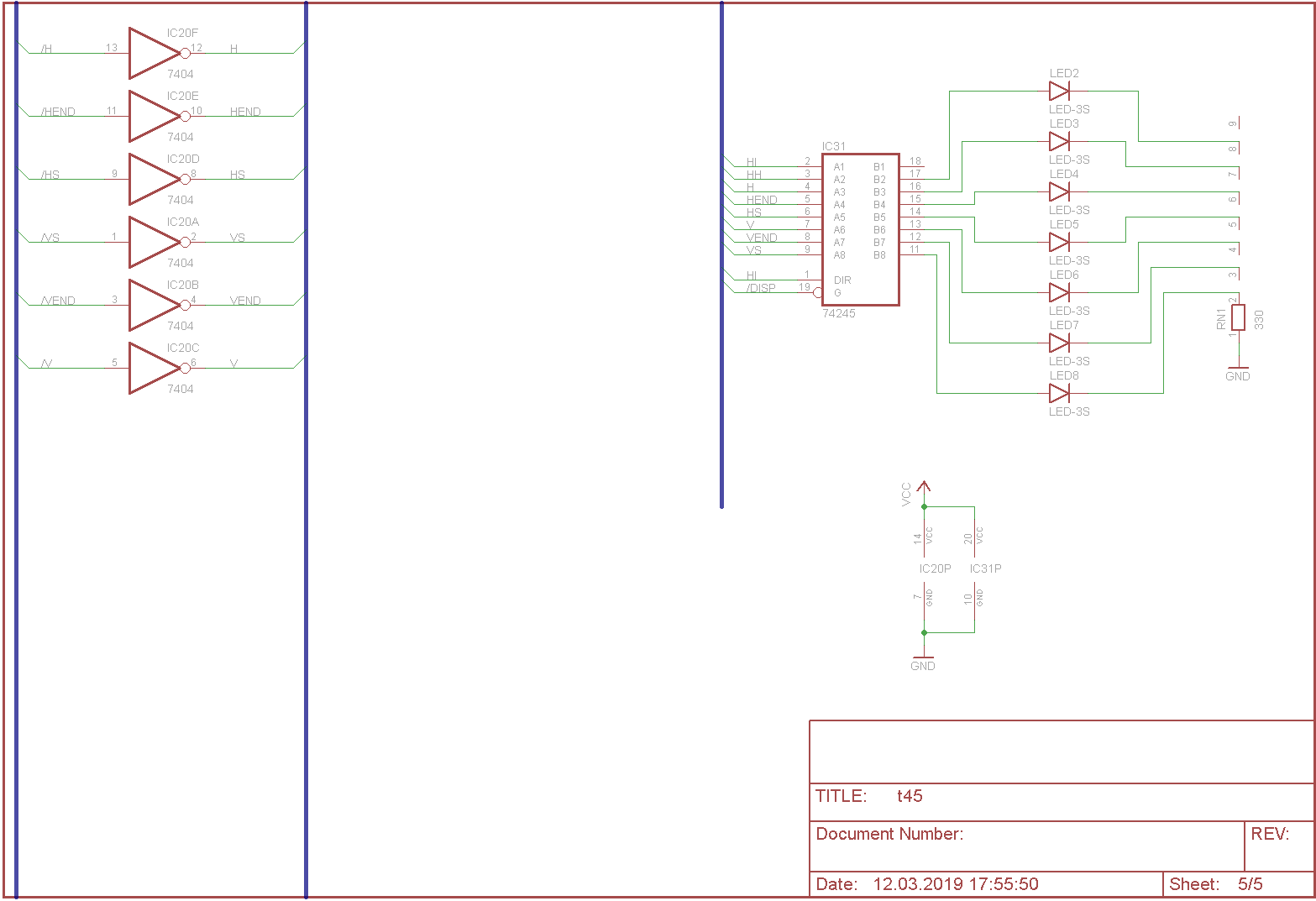Pick the IC20A inverter triangle
Image resolution: width=1316 pixels, height=901 pixels.
pyautogui.click(x=153, y=242)
